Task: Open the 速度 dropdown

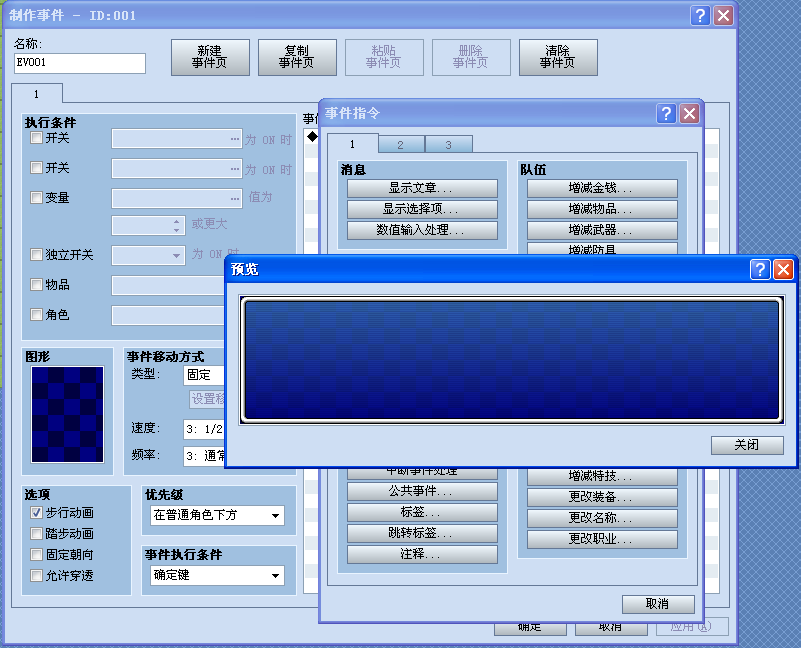Action: pyautogui.click(x=204, y=429)
